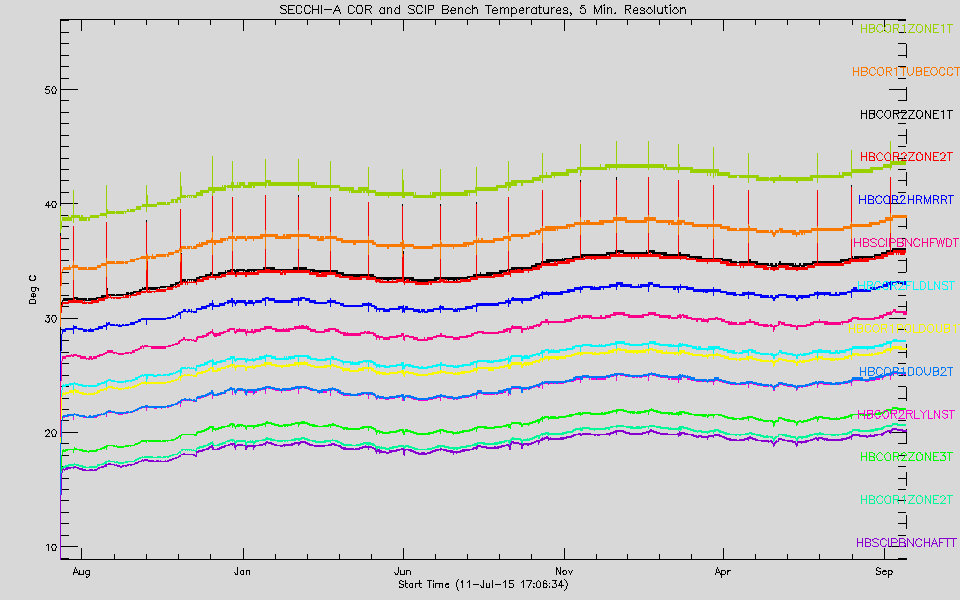Image resolution: width=960 pixels, height=600 pixels.
Task: Click the y-axis tick label 20
Action: tap(51, 433)
